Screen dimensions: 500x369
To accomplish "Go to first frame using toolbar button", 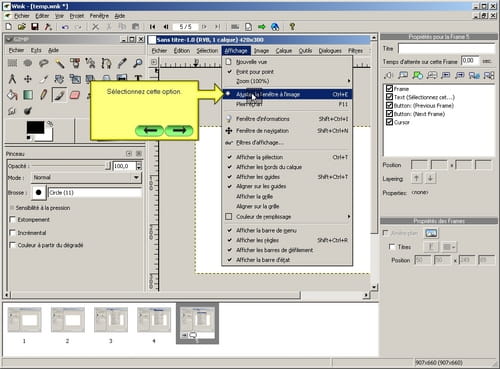I will (152, 27).
